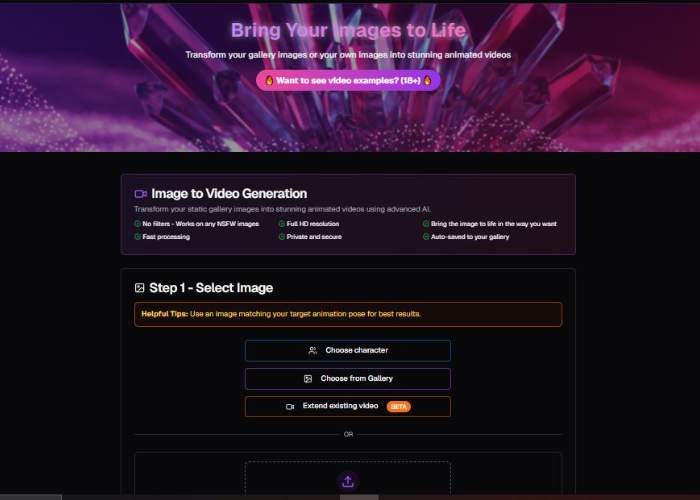This screenshot has width=700, height=500.
Task: Click Extend existing video button
Action: tap(348, 407)
